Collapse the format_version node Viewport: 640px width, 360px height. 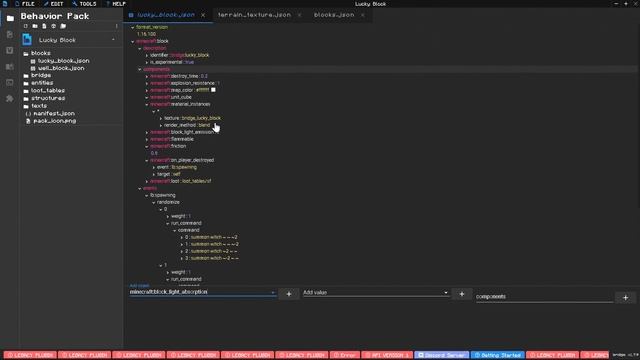(x=133, y=27)
